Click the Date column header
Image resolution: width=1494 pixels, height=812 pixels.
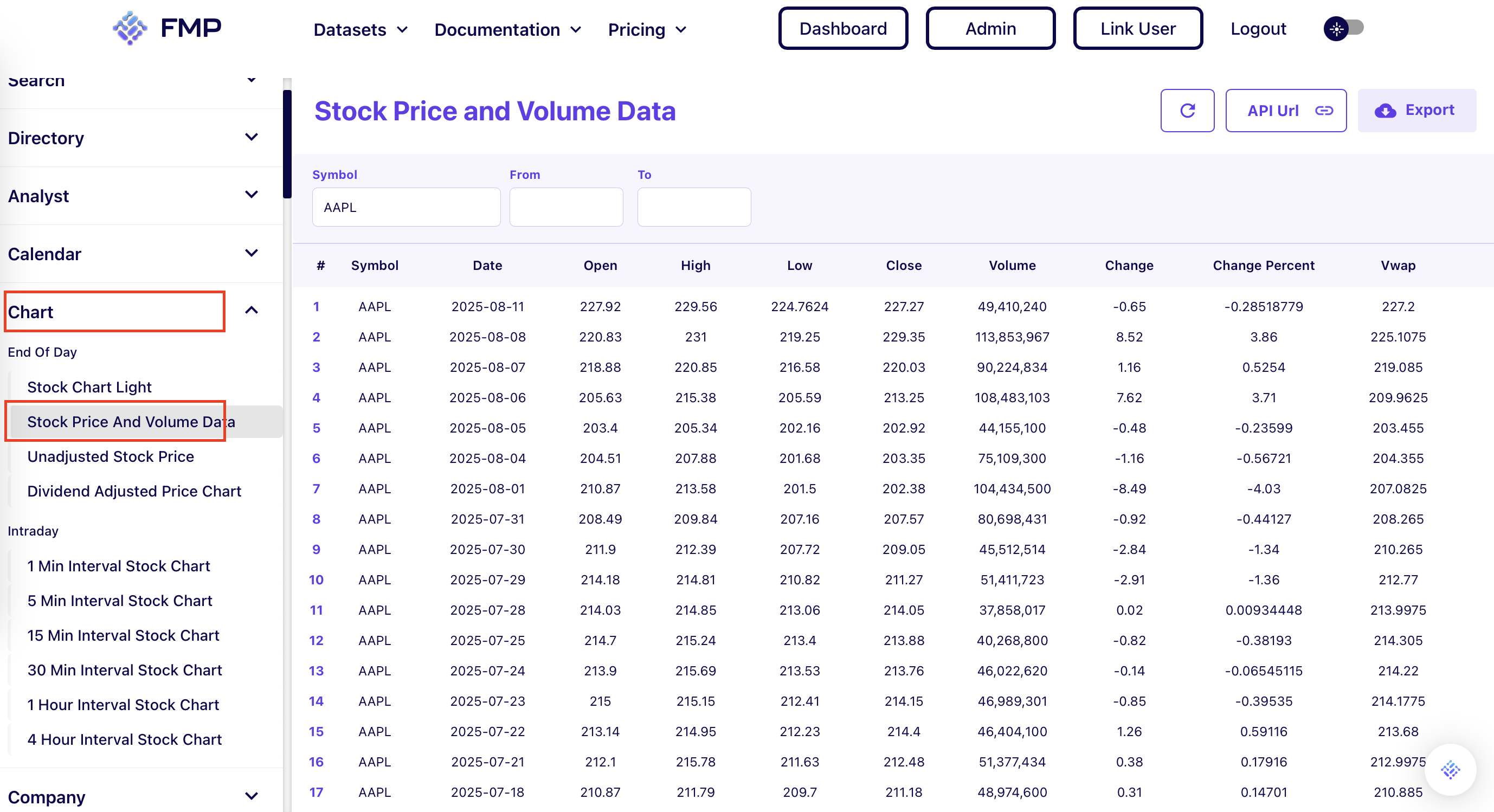487,265
